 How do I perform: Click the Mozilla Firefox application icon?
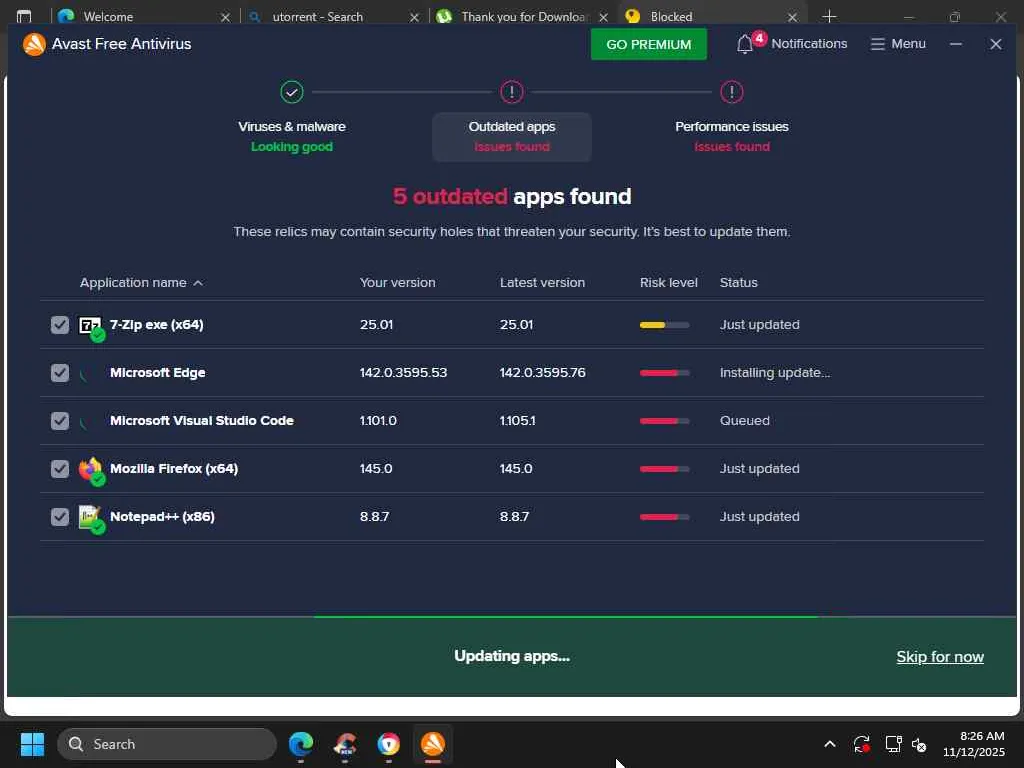pos(90,469)
